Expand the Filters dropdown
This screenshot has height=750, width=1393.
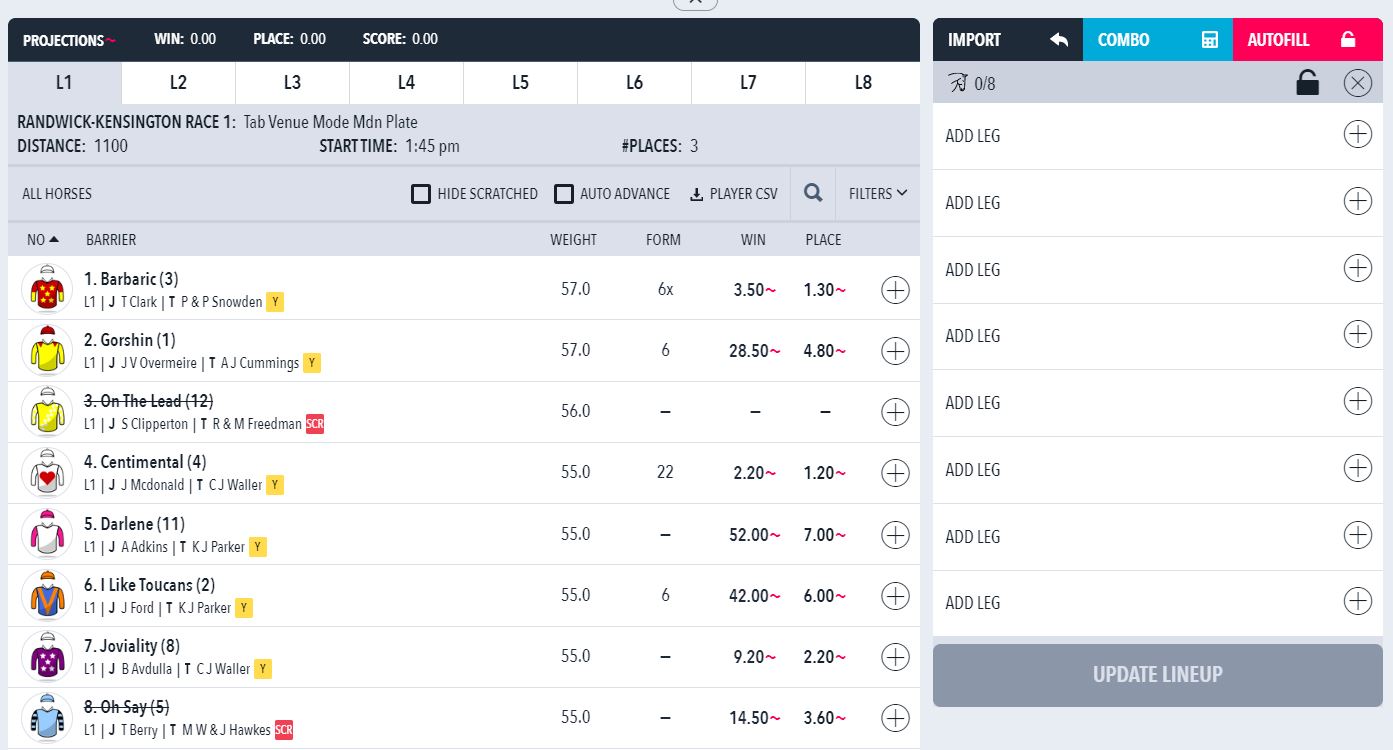tap(878, 194)
